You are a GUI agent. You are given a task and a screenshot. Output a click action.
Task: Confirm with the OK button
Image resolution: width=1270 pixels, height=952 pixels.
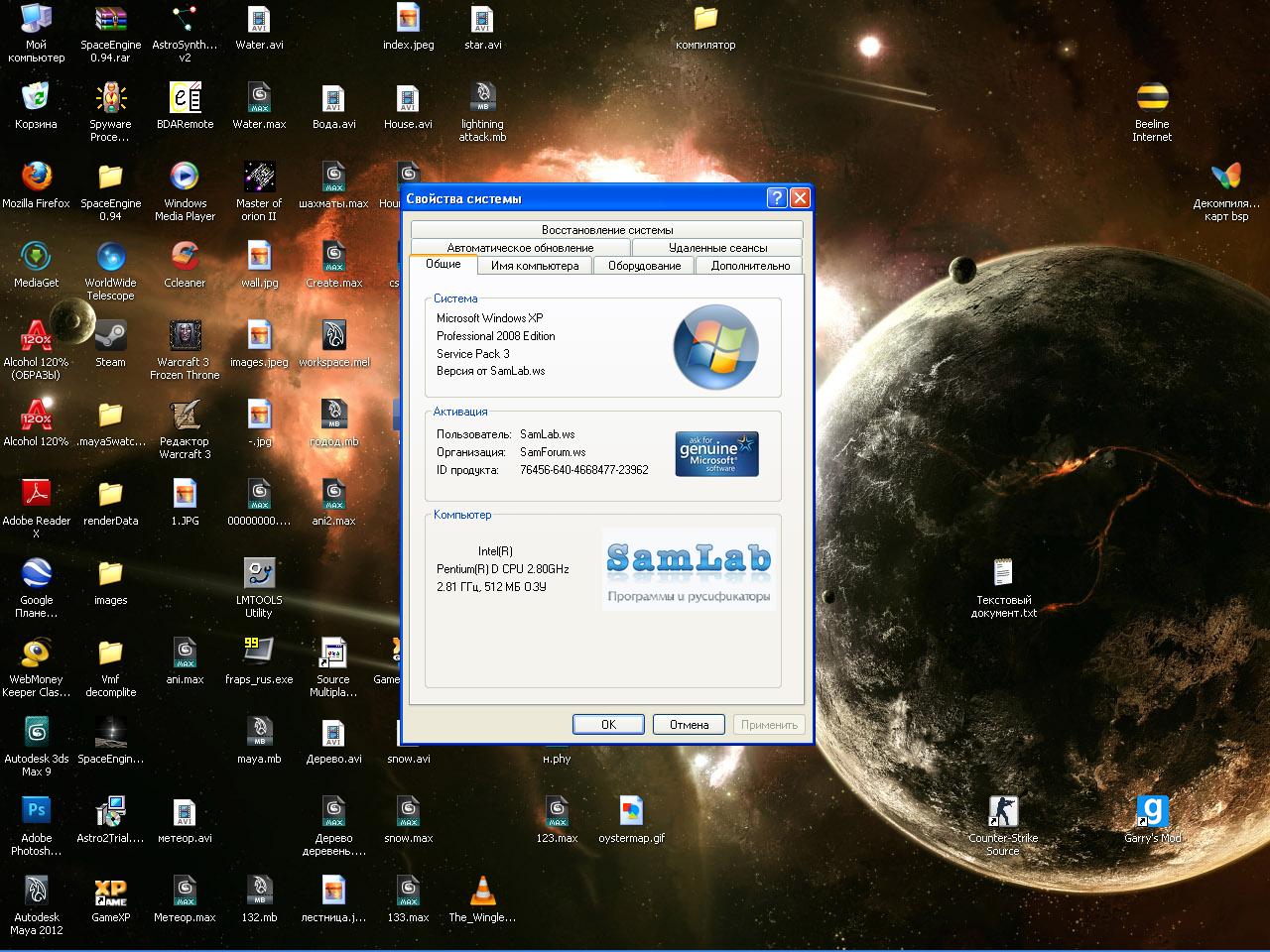pos(608,725)
